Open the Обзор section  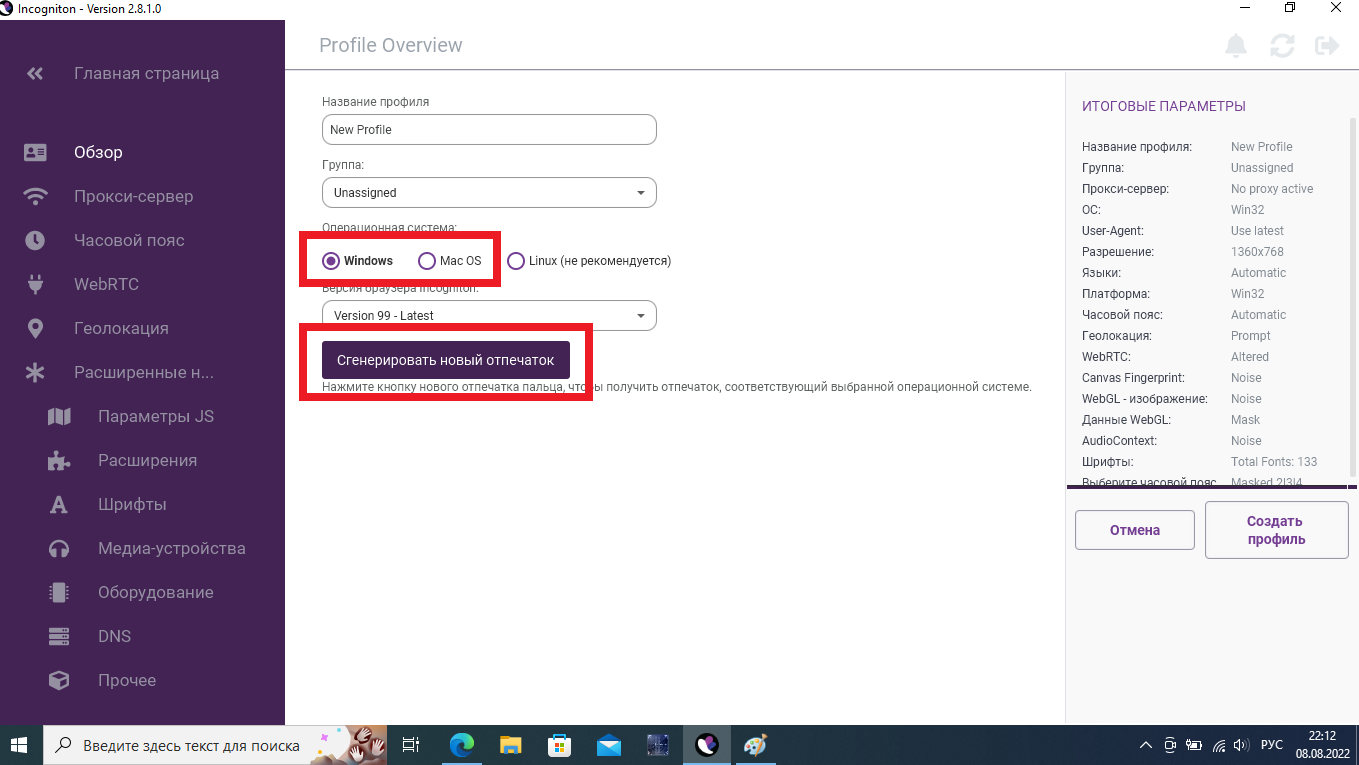tap(98, 152)
